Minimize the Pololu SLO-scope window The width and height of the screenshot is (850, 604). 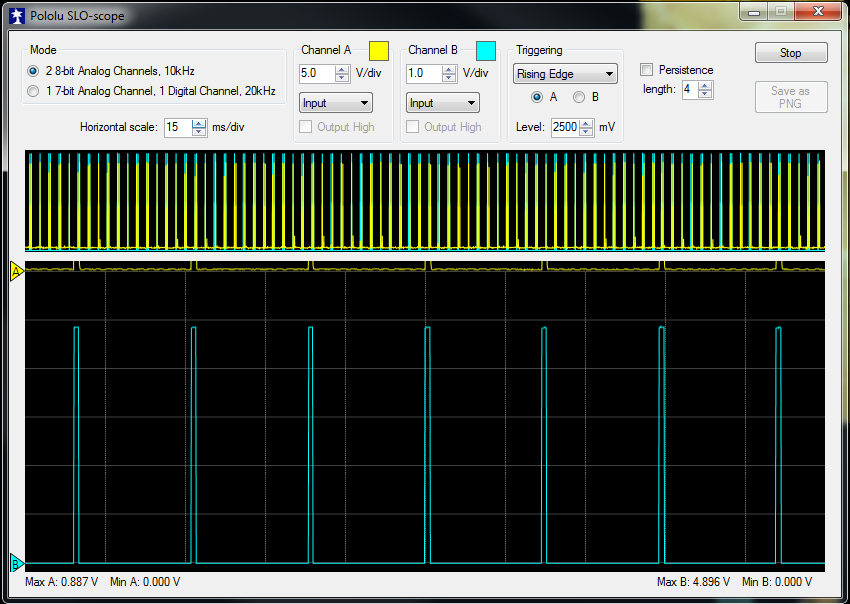point(754,12)
